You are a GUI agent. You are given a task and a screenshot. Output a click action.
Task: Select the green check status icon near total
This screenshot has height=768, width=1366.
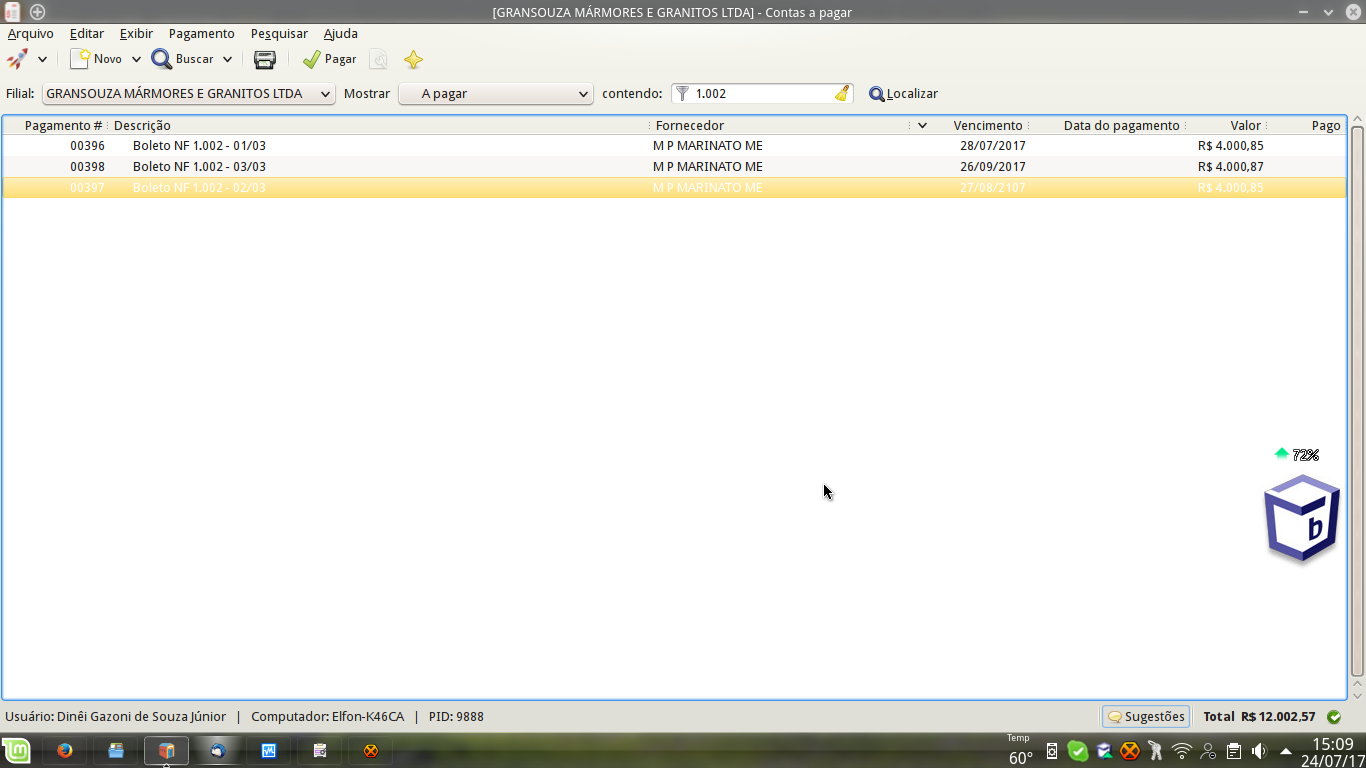[x=1333, y=716]
